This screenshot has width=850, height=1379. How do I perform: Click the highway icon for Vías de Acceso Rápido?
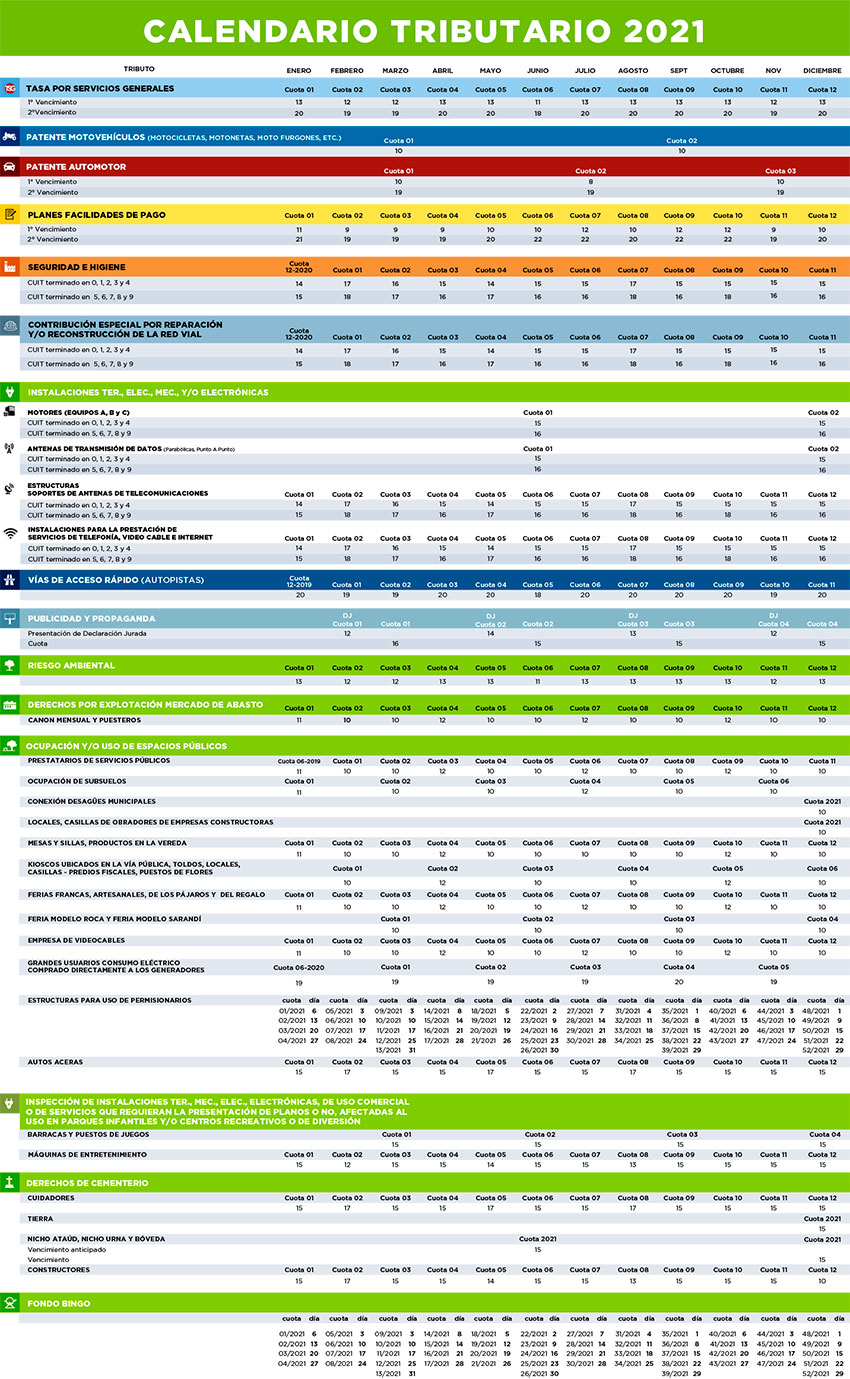pos(9,579)
